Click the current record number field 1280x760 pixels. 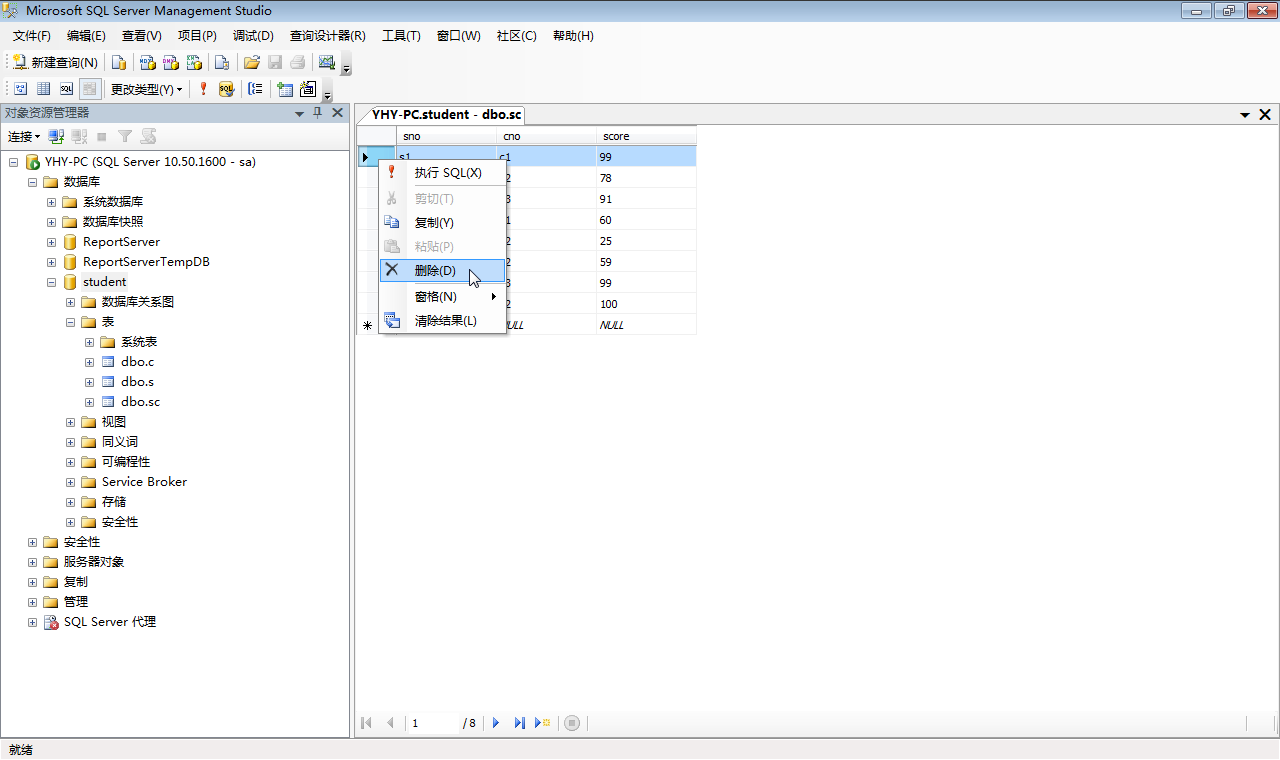click(433, 723)
